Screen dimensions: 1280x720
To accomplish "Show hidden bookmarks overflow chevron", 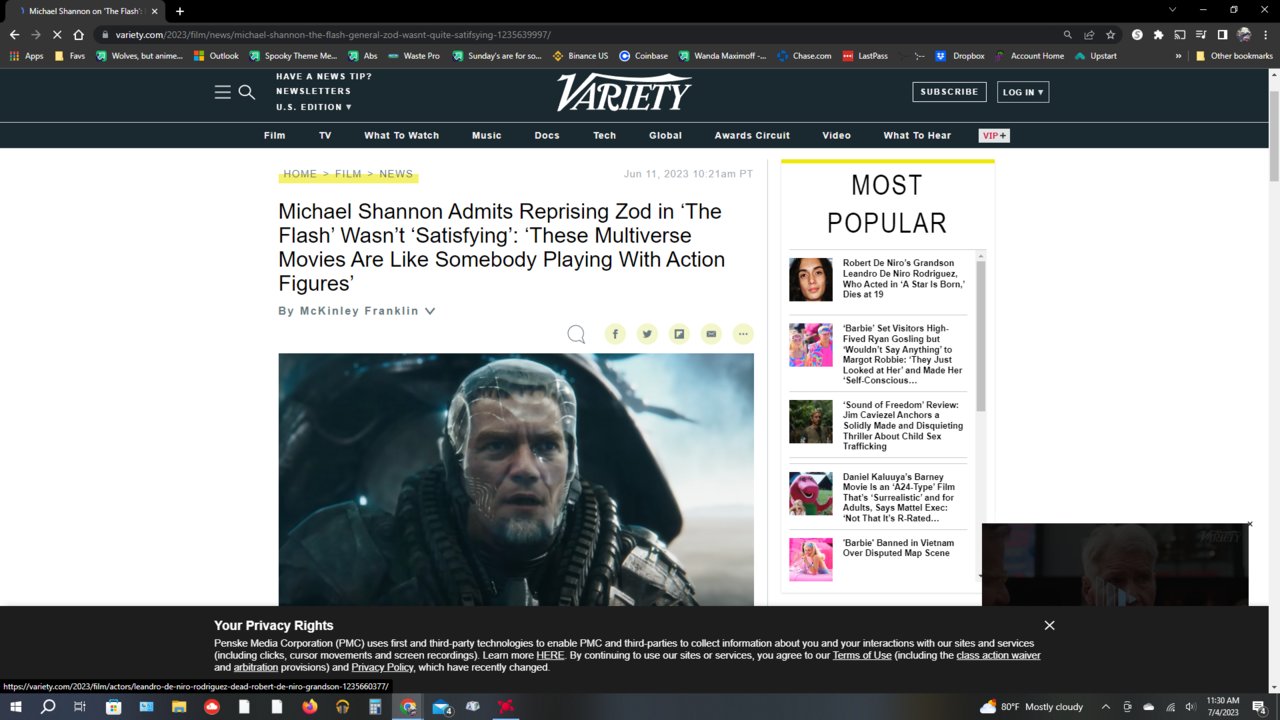I will 1178,56.
